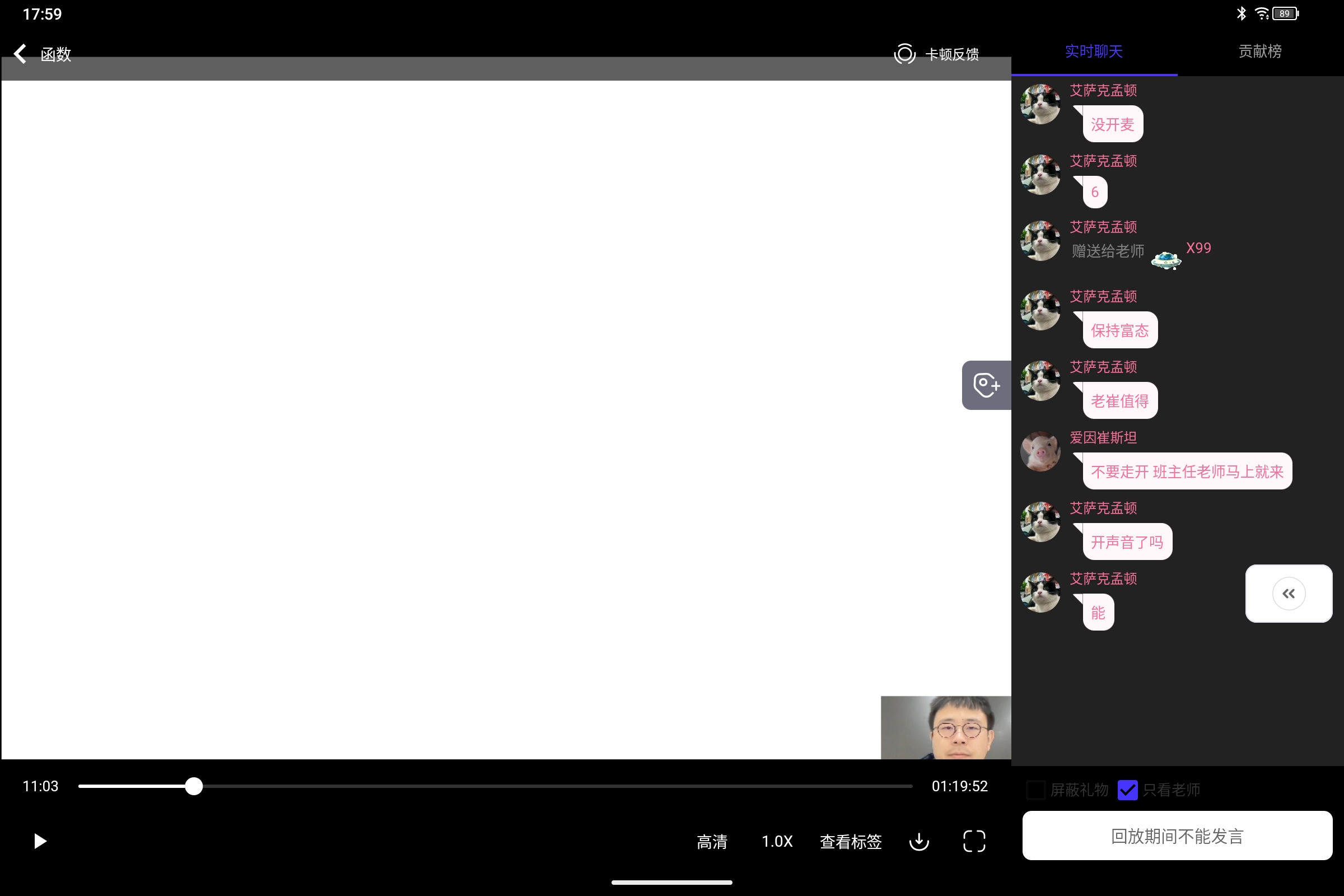
Task: Go back using the arrow beside 函数
Action: [x=21, y=54]
